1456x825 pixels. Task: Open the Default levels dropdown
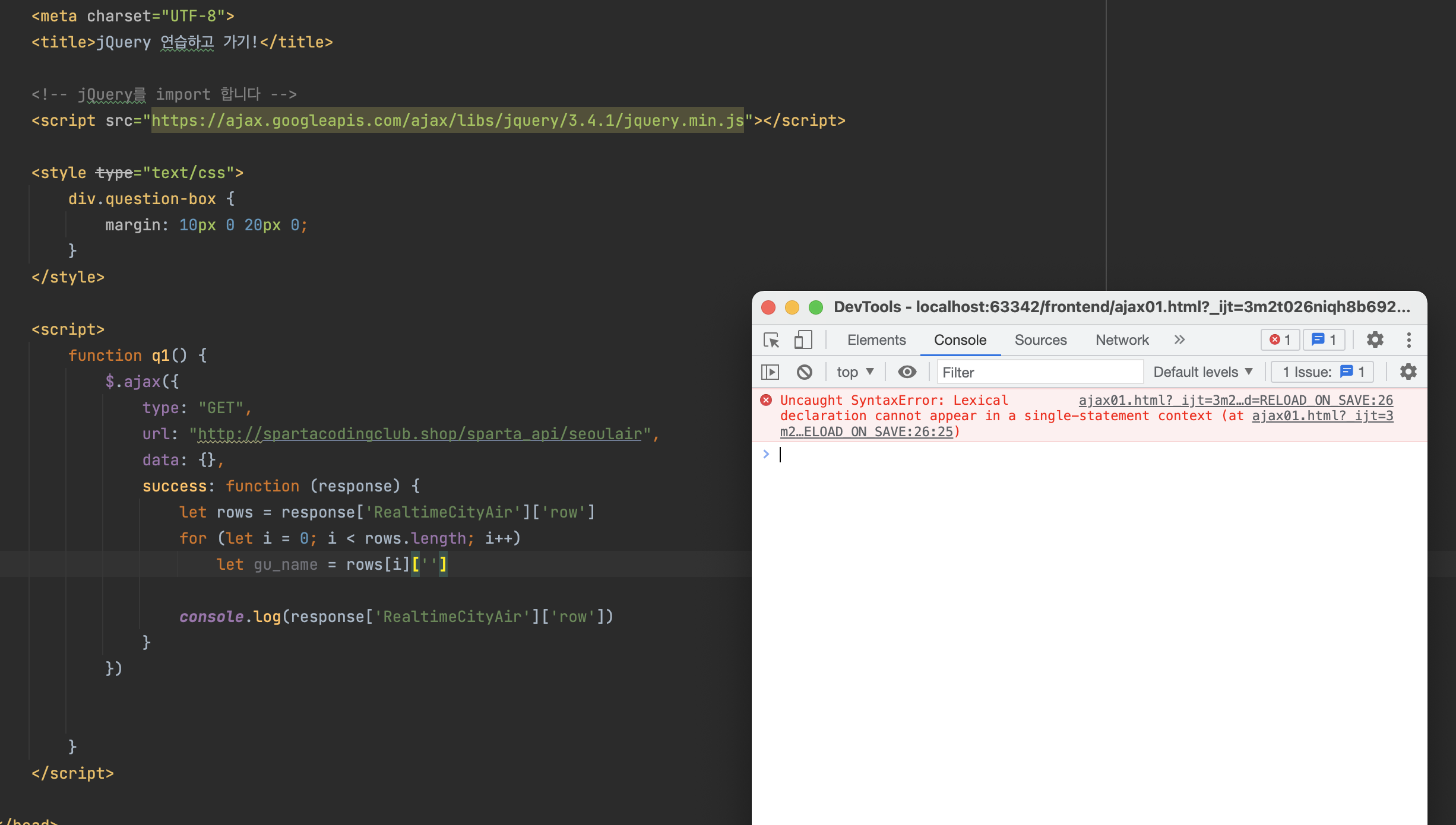click(x=1203, y=372)
